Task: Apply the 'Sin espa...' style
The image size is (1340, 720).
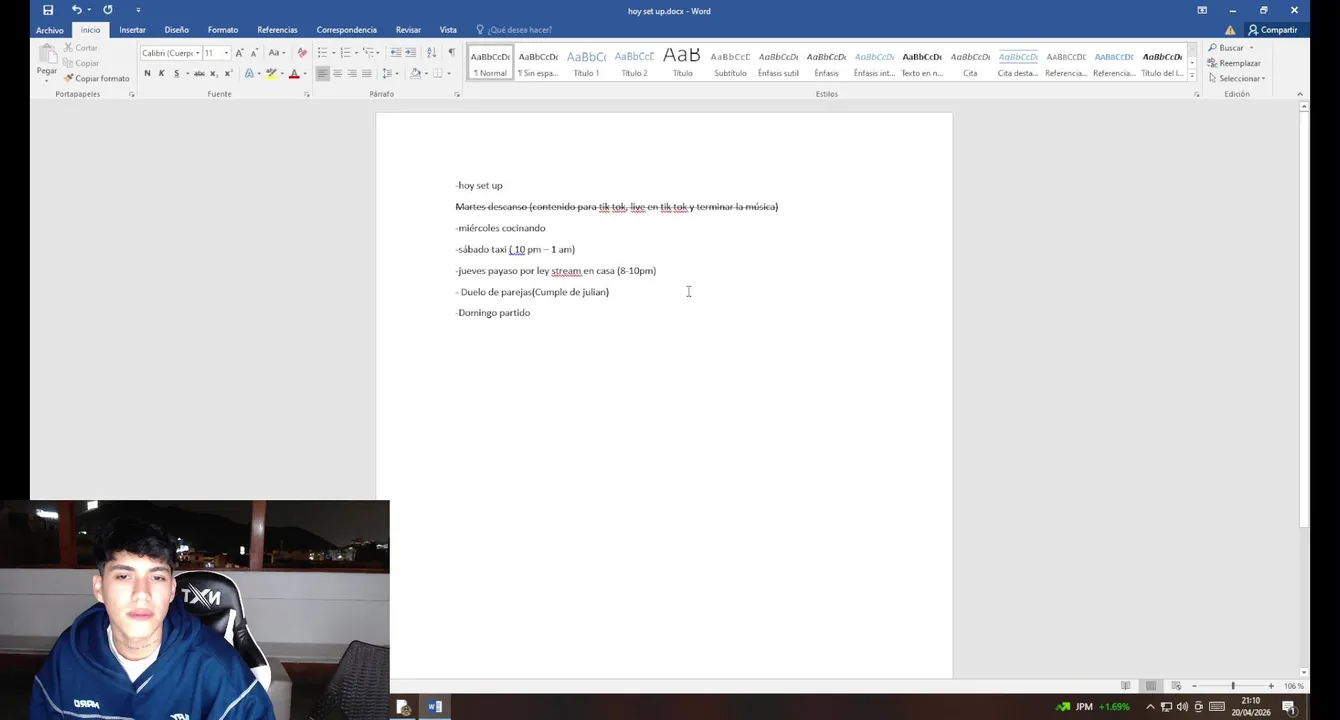Action: (x=538, y=63)
